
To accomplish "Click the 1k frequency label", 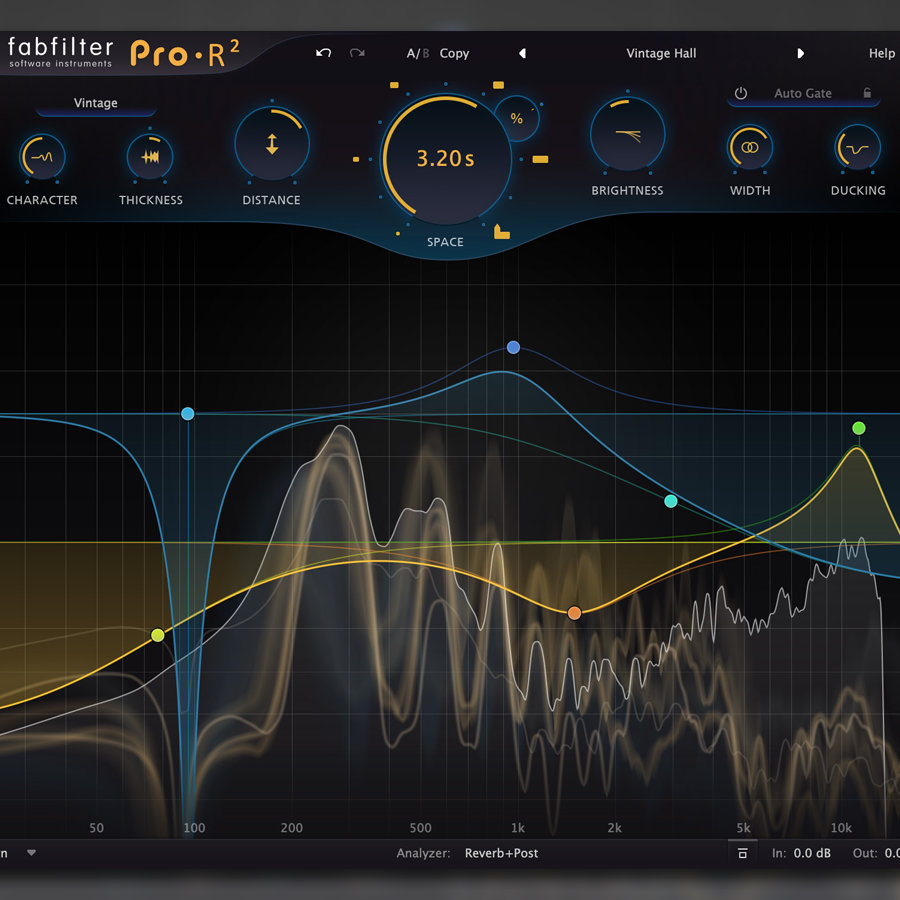I will tap(518, 828).
